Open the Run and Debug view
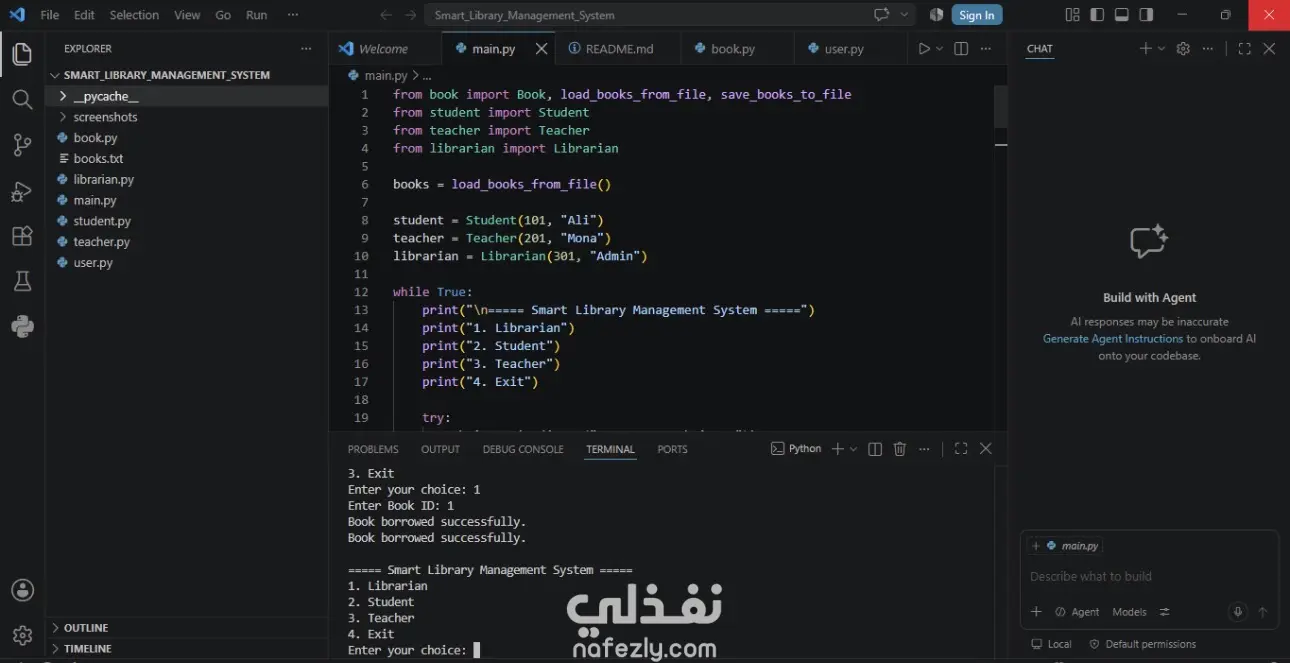Image resolution: width=1290 pixels, height=663 pixels. point(22,191)
